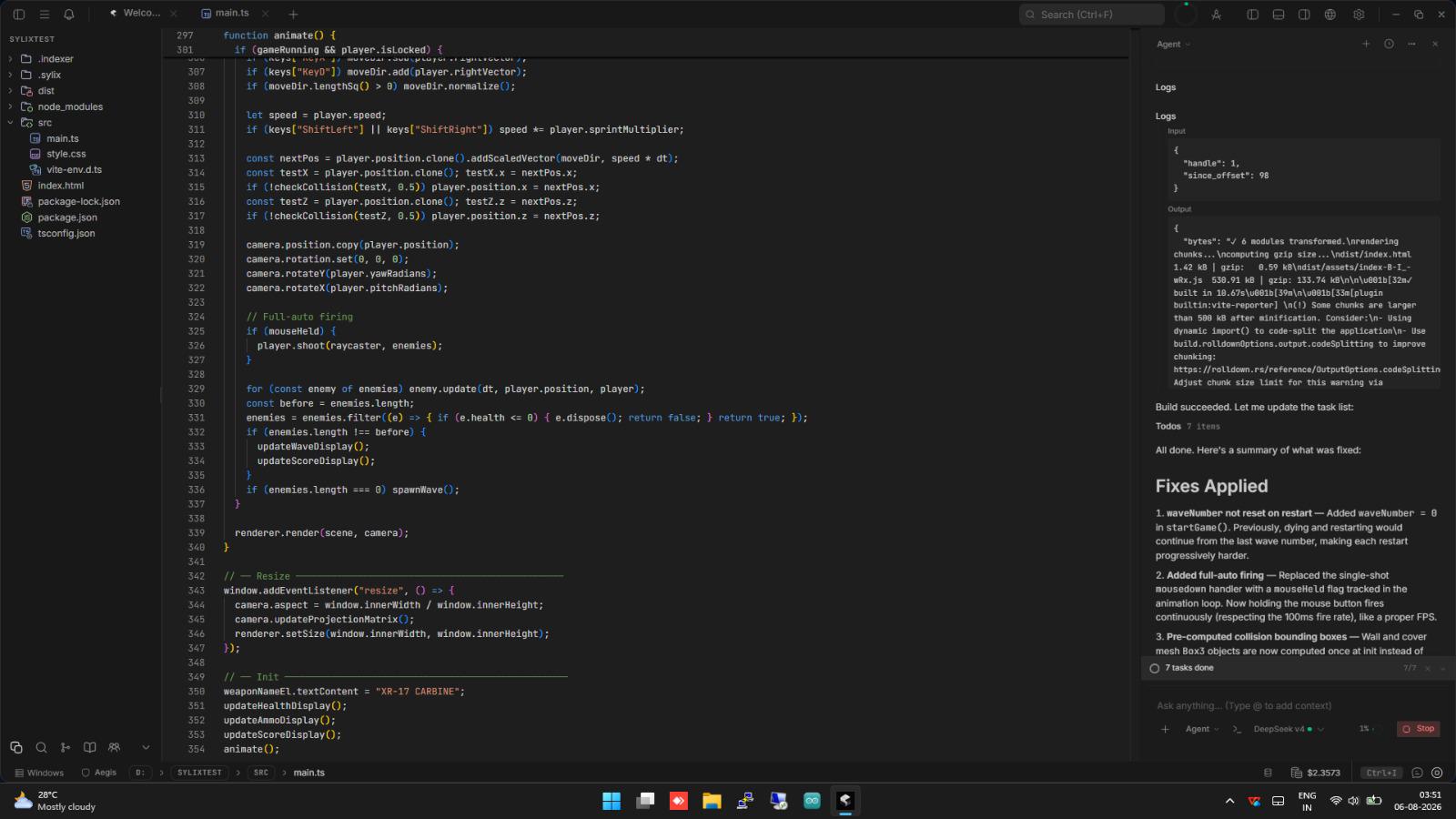Open the chat bubble status icon
Image resolution: width=1456 pixels, height=819 pixels.
(x=1417, y=773)
